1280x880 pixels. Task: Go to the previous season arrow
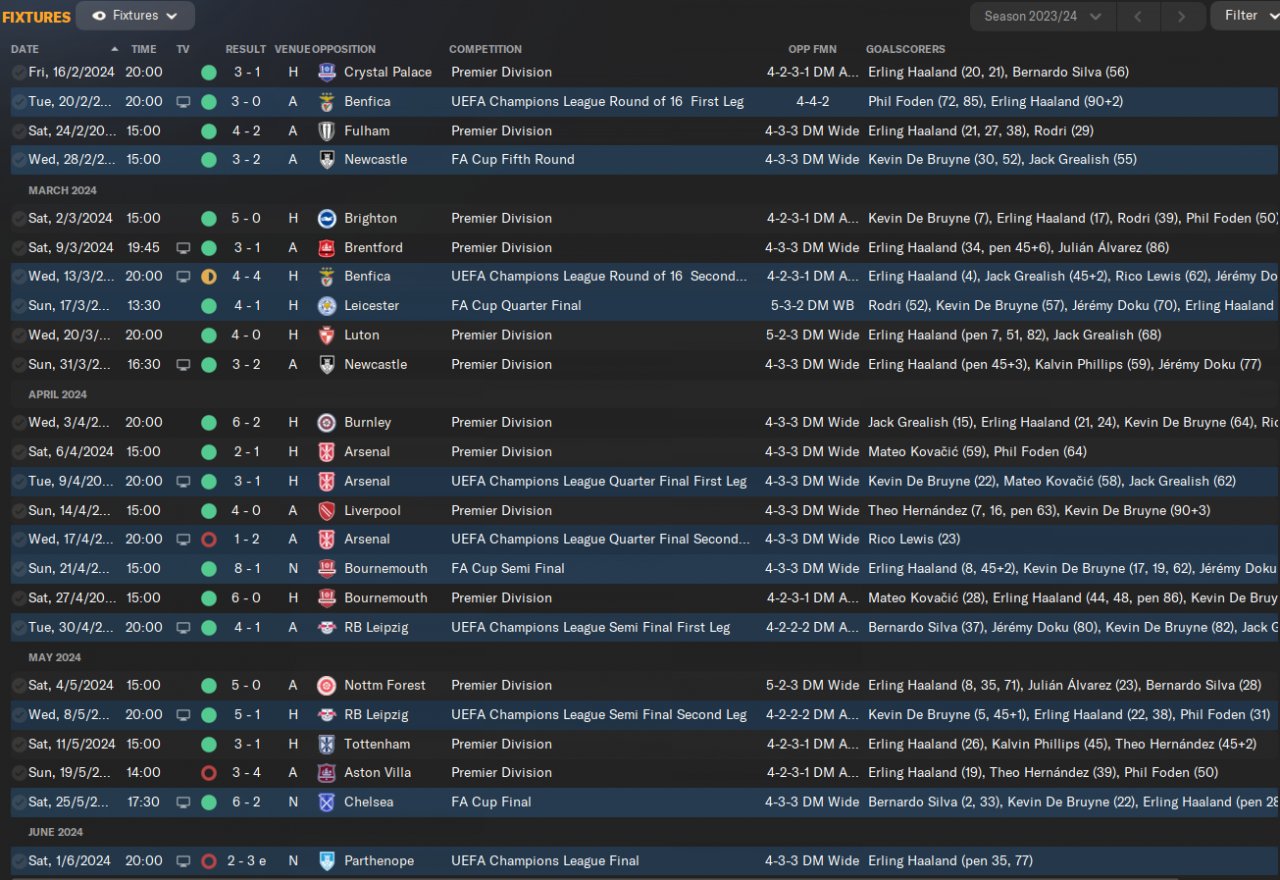pos(1139,16)
